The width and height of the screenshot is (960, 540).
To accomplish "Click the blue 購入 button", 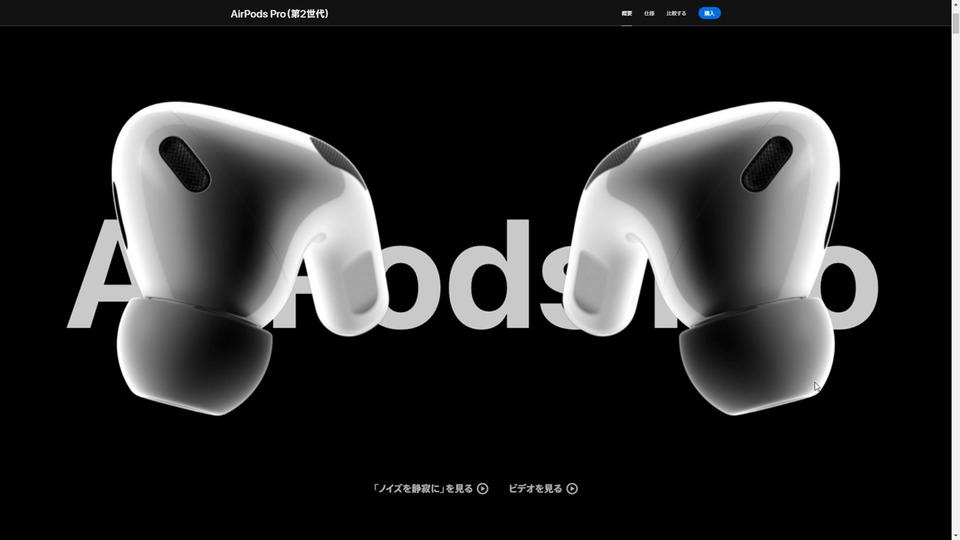I will pyautogui.click(x=709, y=13).
